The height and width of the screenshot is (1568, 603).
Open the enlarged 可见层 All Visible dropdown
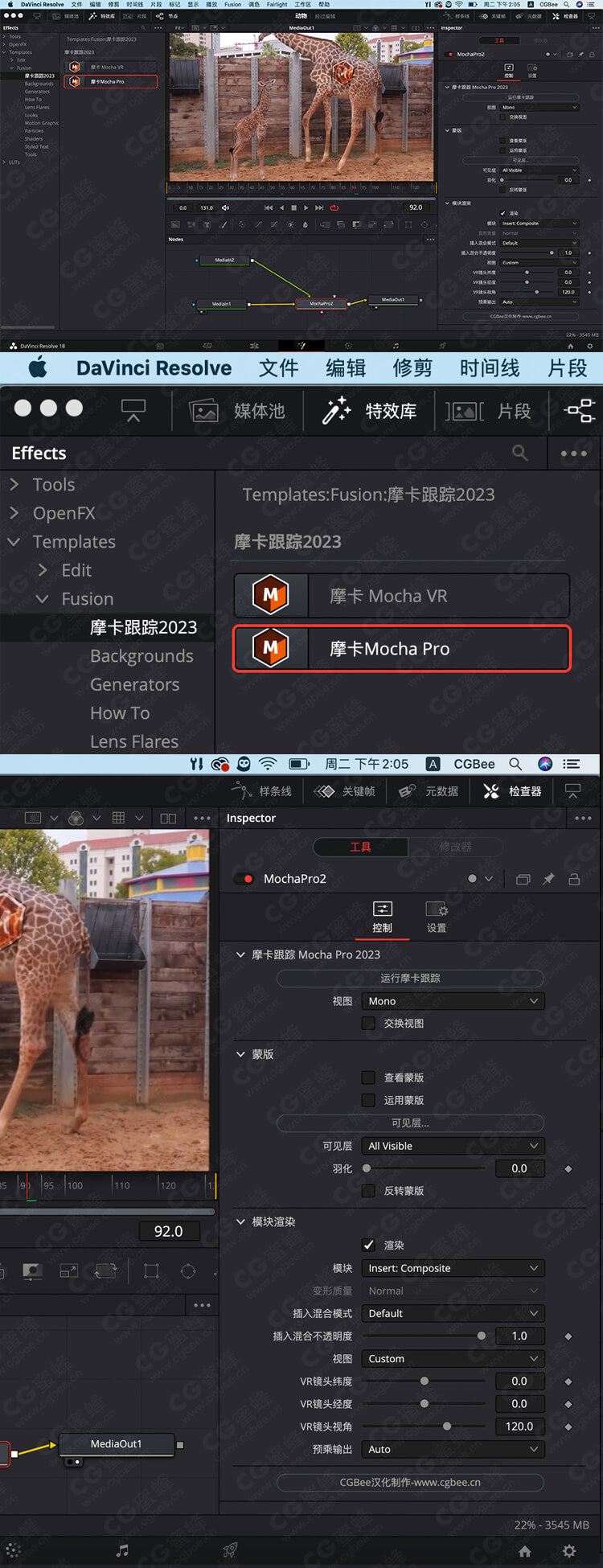(453, 1146)
